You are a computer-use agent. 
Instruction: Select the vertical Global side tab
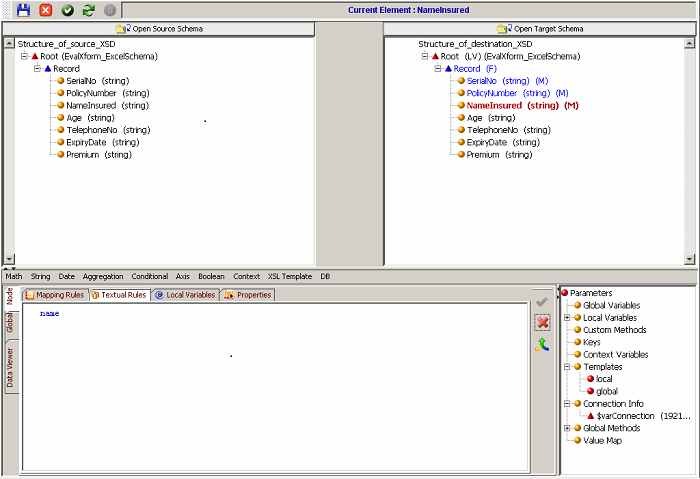[10, 322]
